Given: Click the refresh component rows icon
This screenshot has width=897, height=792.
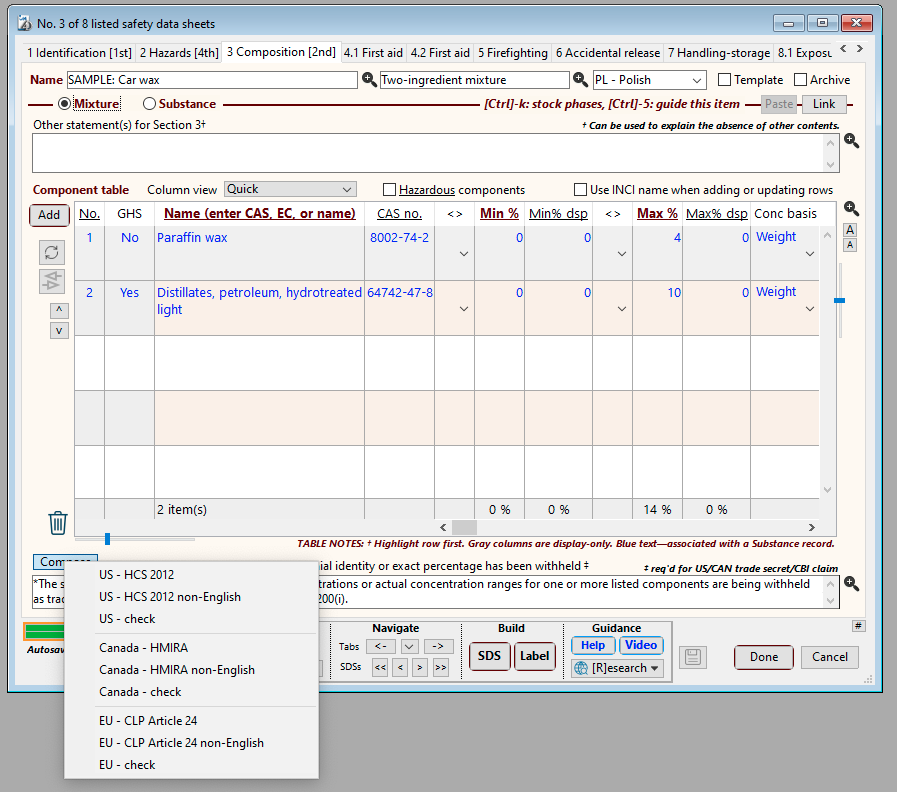Looking at the screenshot, I should [x=51, y=252].
